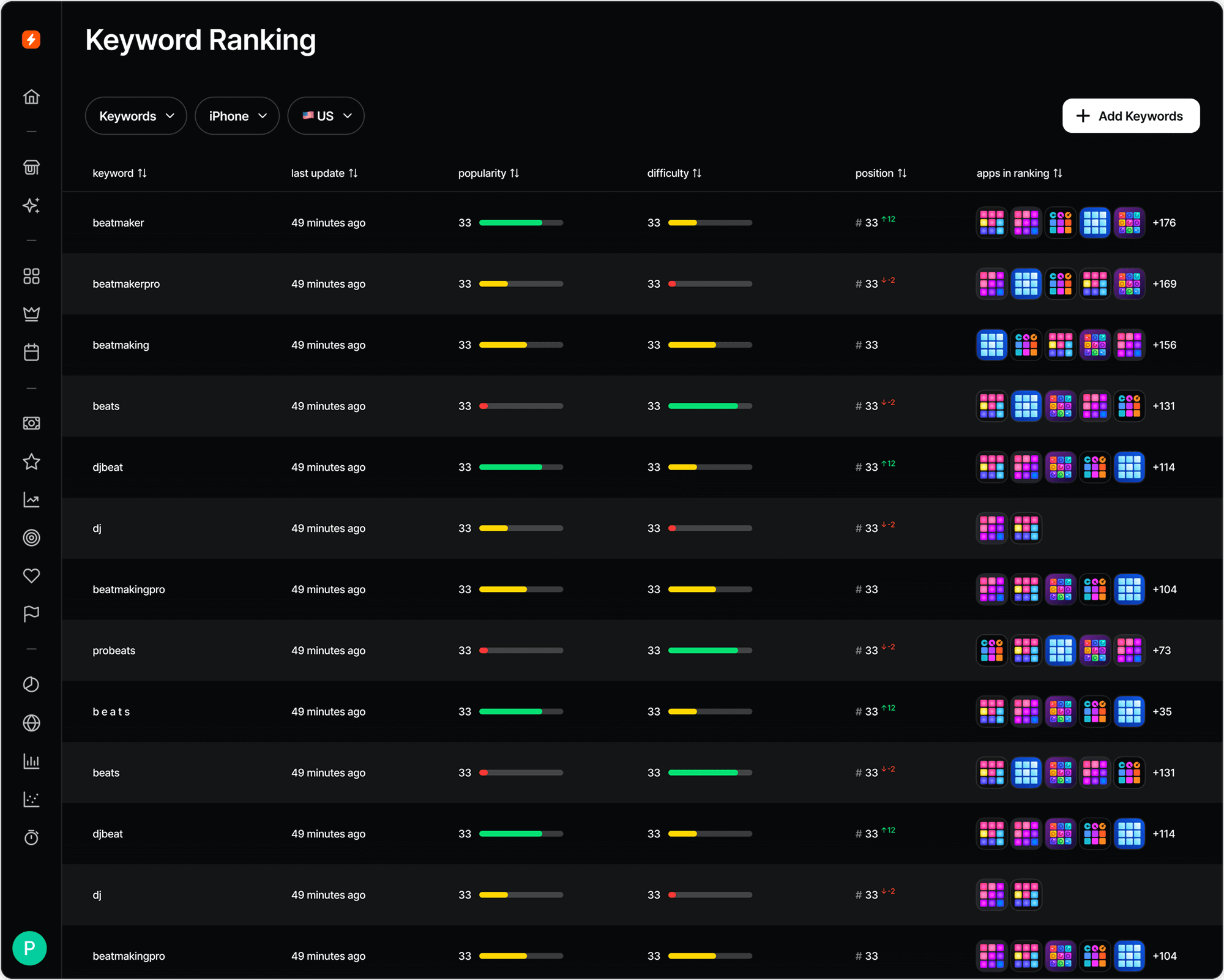1224x980 pixels.
Task: Click the Add Keywords button
Action: point(1130,116)
